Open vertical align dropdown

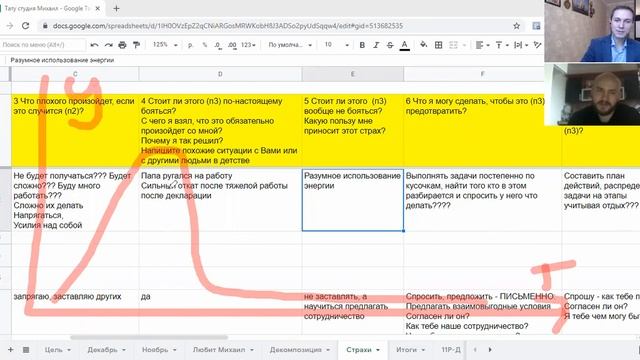click(502, 45)
